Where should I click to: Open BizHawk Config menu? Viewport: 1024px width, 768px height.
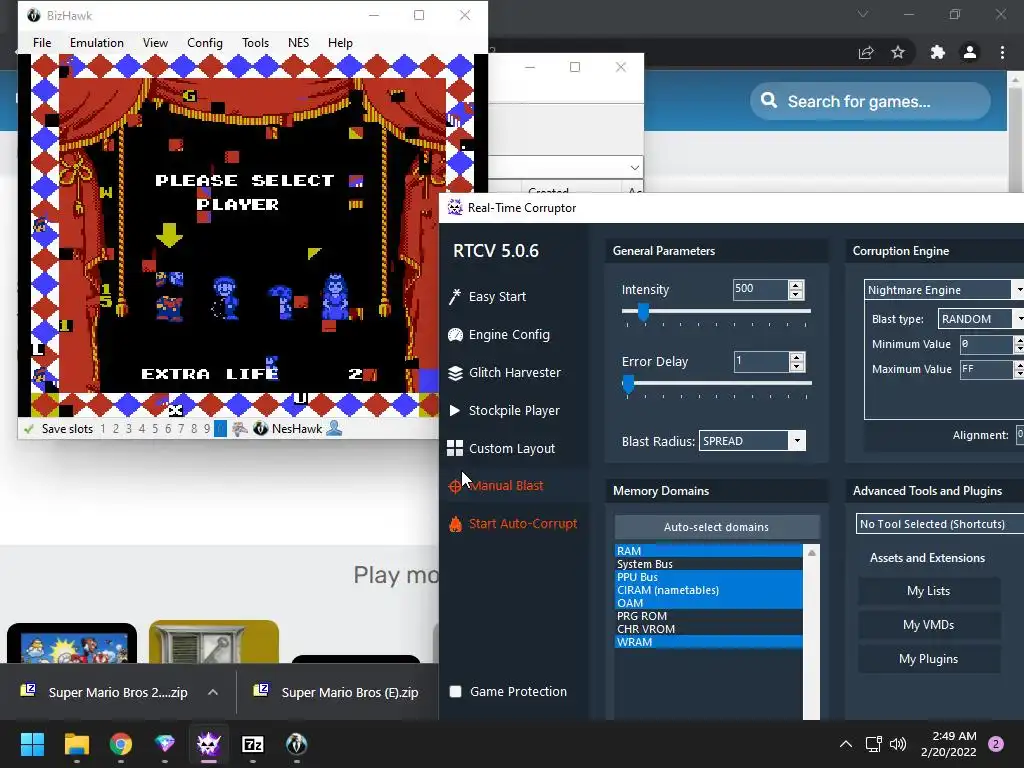[x=205, y=42]
